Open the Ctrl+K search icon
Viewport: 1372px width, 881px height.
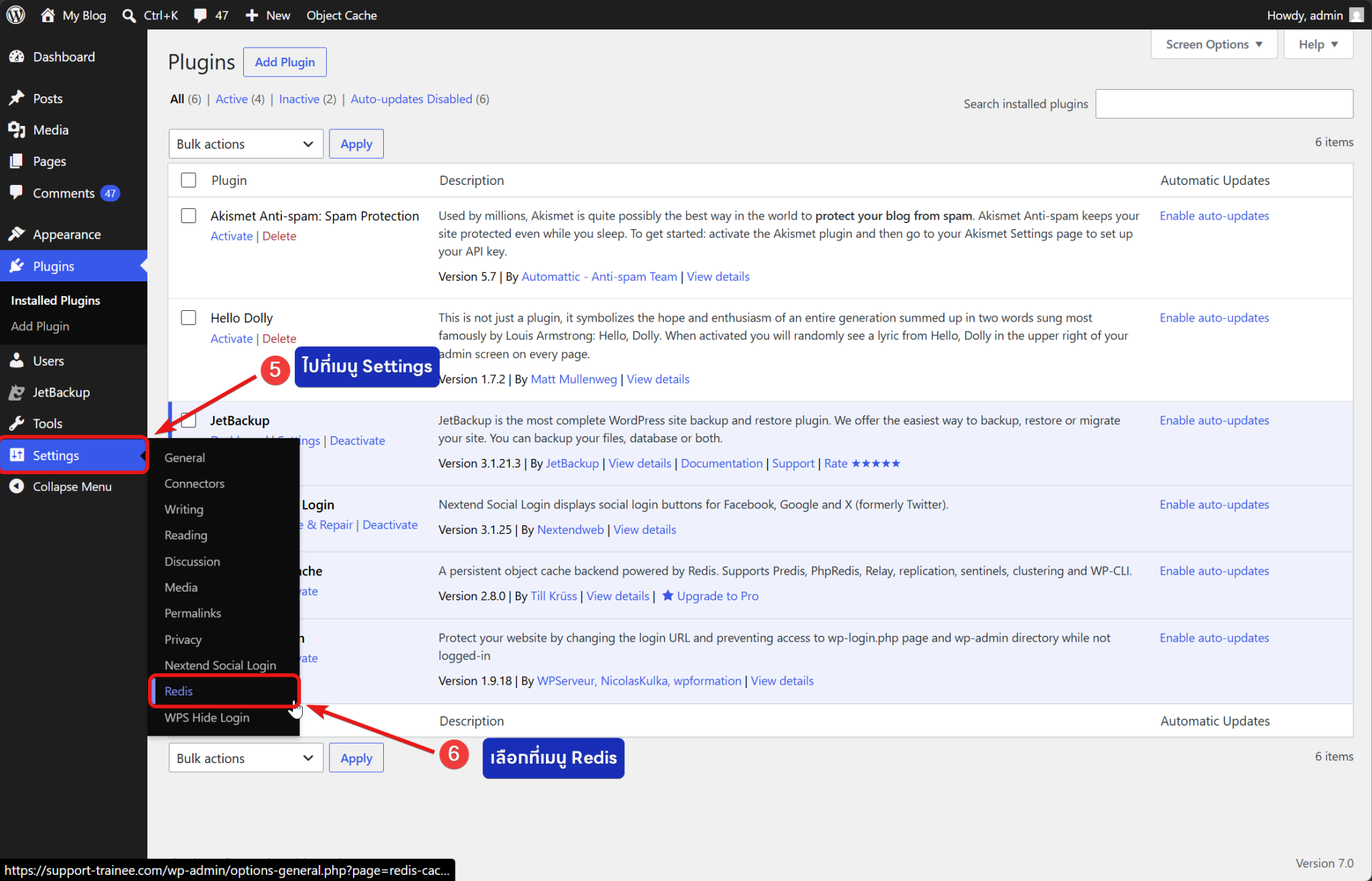tap(129, 15)
